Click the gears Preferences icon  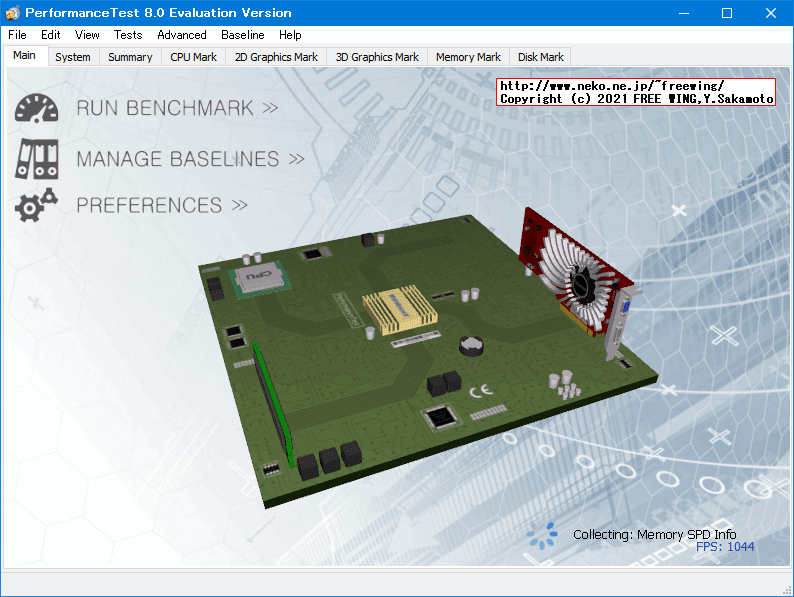tap(36, 205)
